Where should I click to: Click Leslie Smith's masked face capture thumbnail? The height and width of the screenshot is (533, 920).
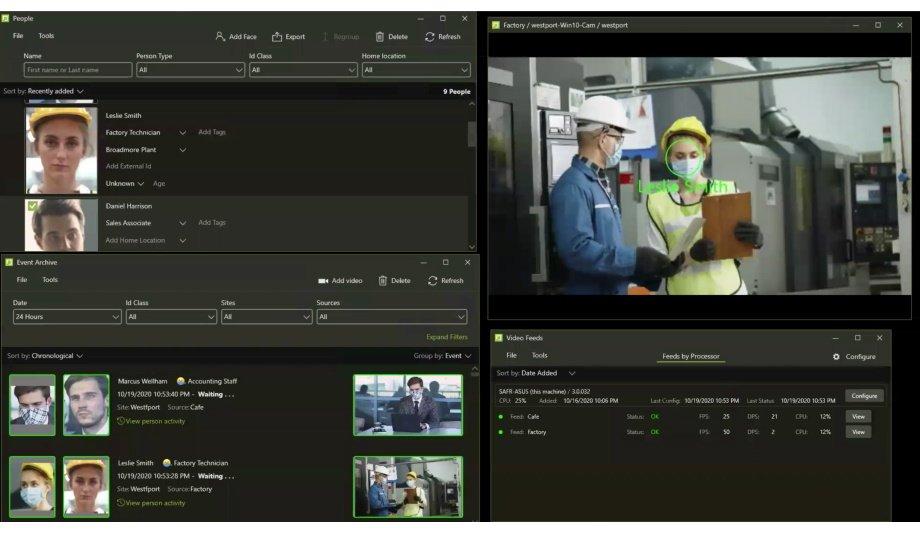32,487
